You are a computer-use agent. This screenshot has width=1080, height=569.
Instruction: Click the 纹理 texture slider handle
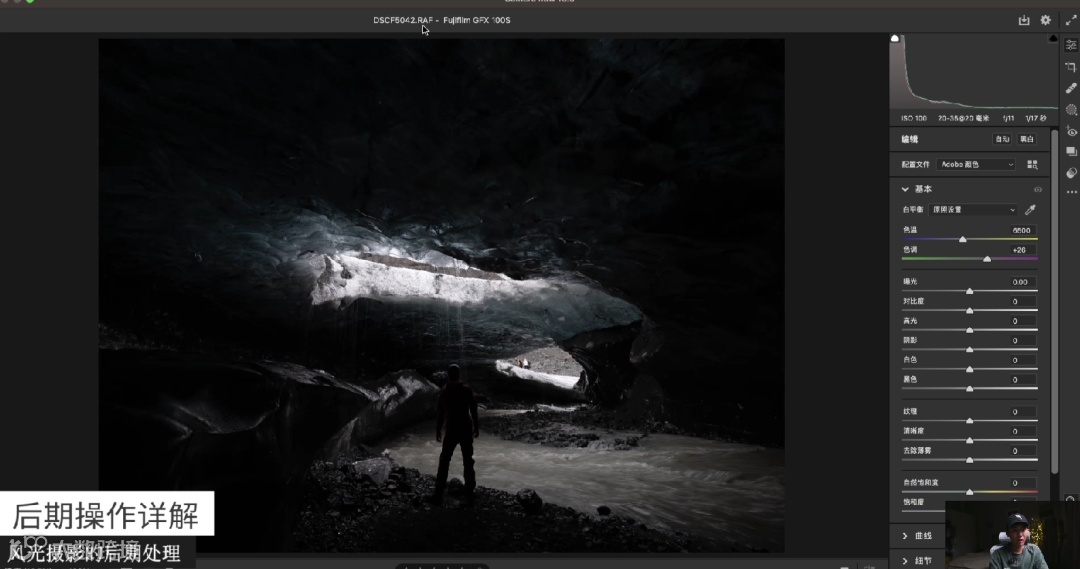coord(970,420)
